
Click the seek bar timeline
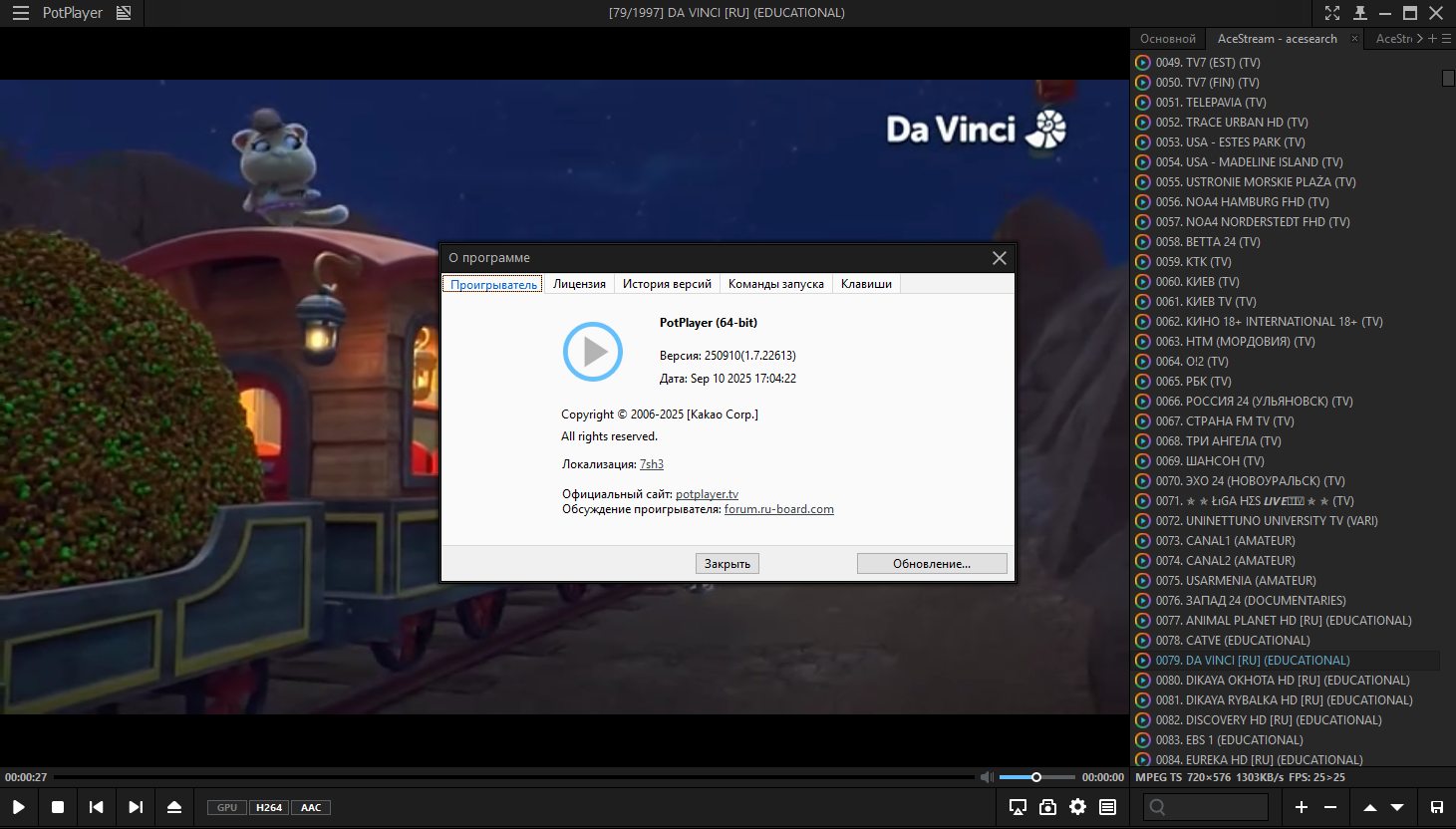[514, 777]
